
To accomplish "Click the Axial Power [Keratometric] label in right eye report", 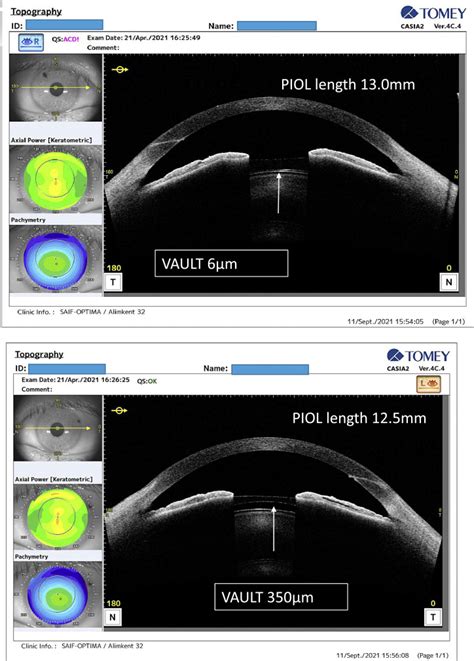I will [51, 140].
